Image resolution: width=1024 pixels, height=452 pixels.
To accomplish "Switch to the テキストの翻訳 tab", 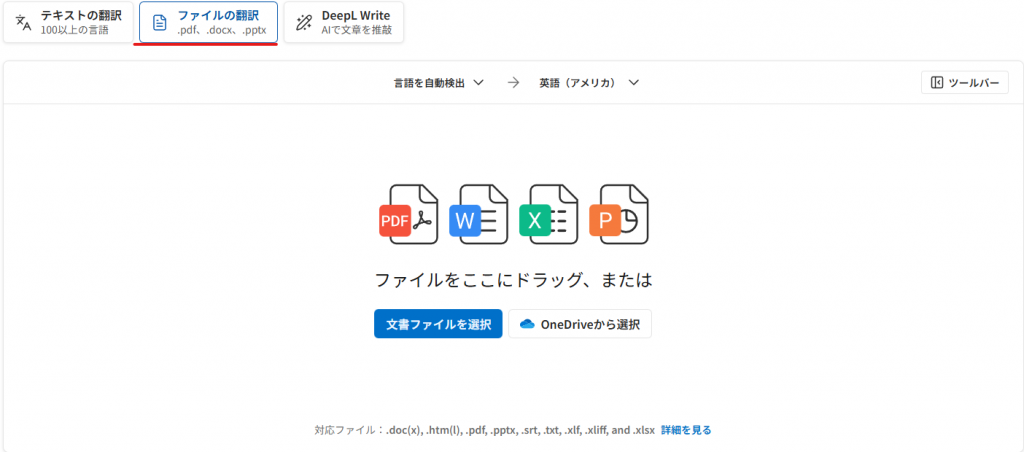I will [x=68, y=22].
